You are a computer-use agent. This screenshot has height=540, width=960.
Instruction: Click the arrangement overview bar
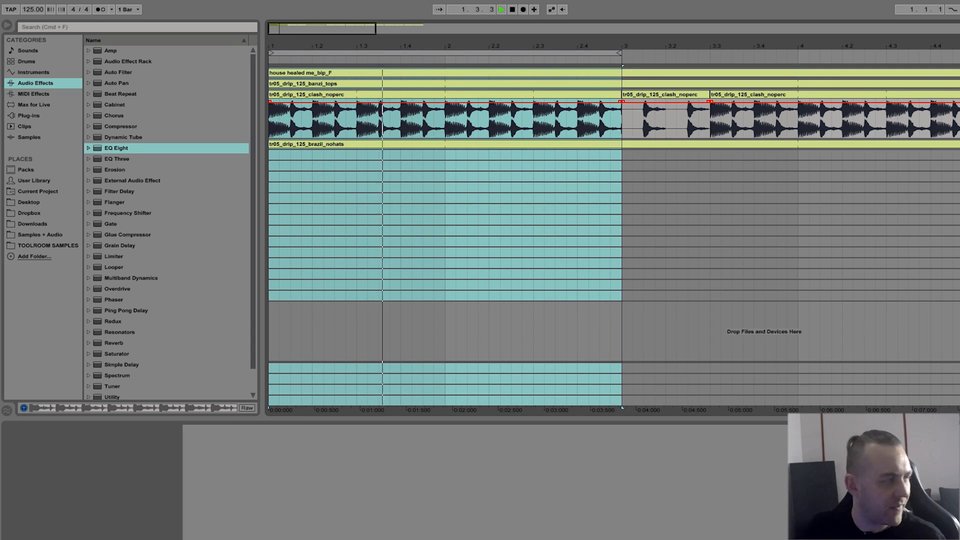(x=613, y=28)
